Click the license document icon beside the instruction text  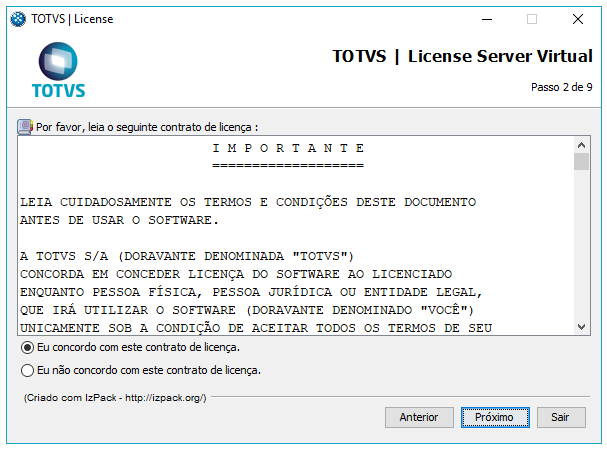click(x=24, y=127)
